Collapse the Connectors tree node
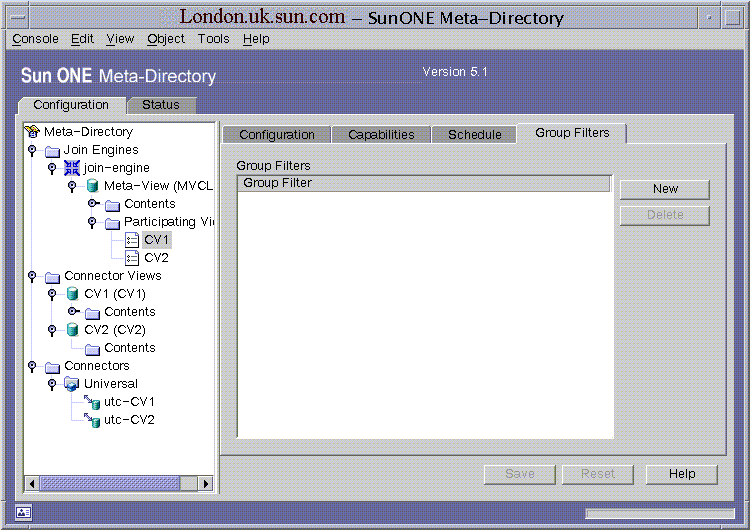This screenshot has height=530, width=750. 32,366
